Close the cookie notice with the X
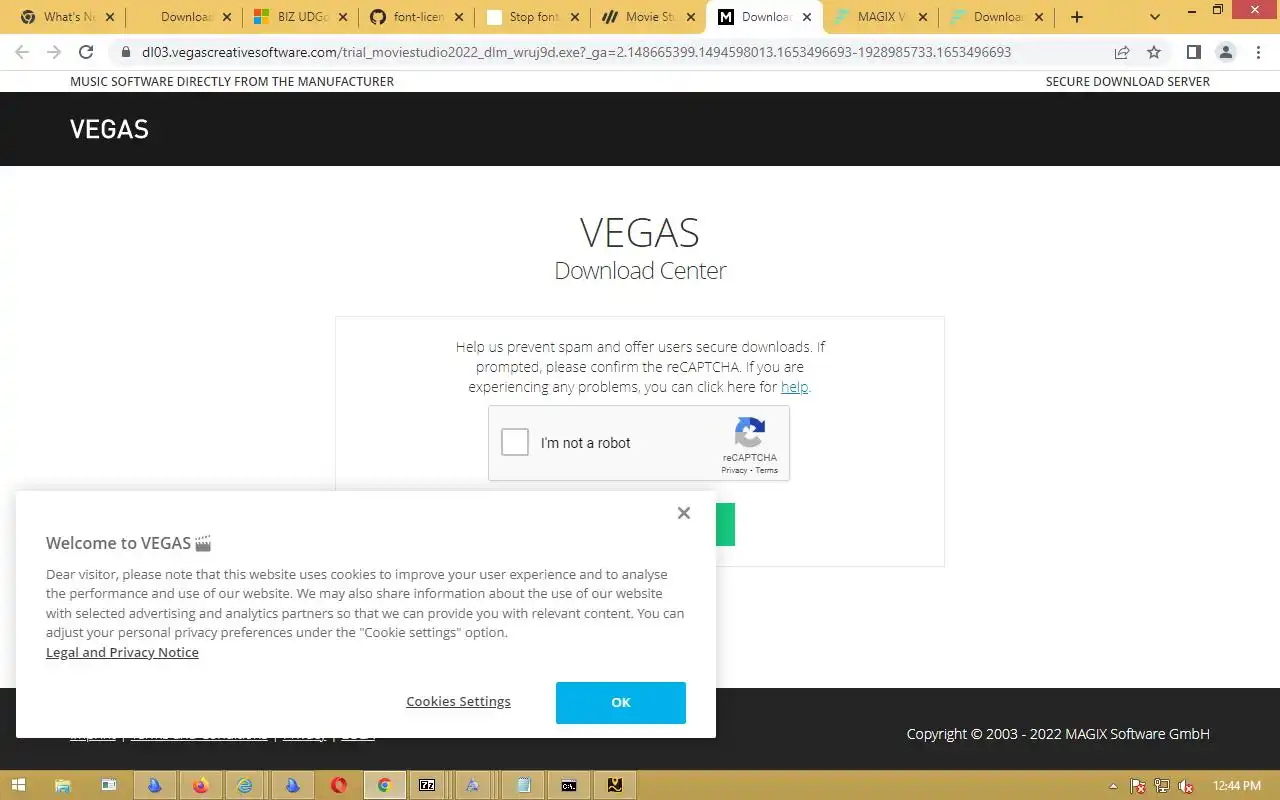Screen dimensions: 1280x800 [684, 513]
